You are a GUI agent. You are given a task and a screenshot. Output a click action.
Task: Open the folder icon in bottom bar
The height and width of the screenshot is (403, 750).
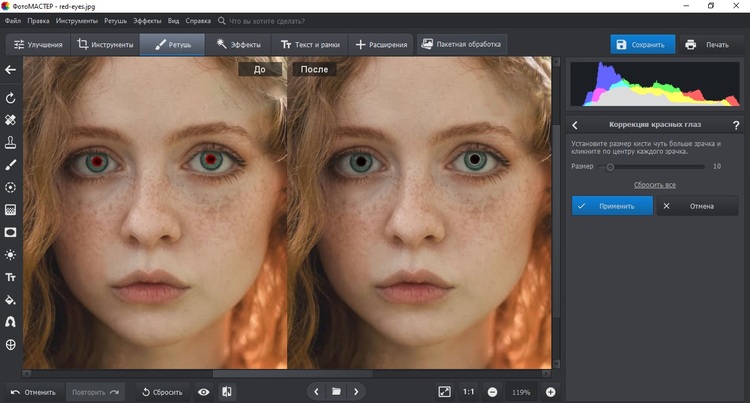point(337,391)
